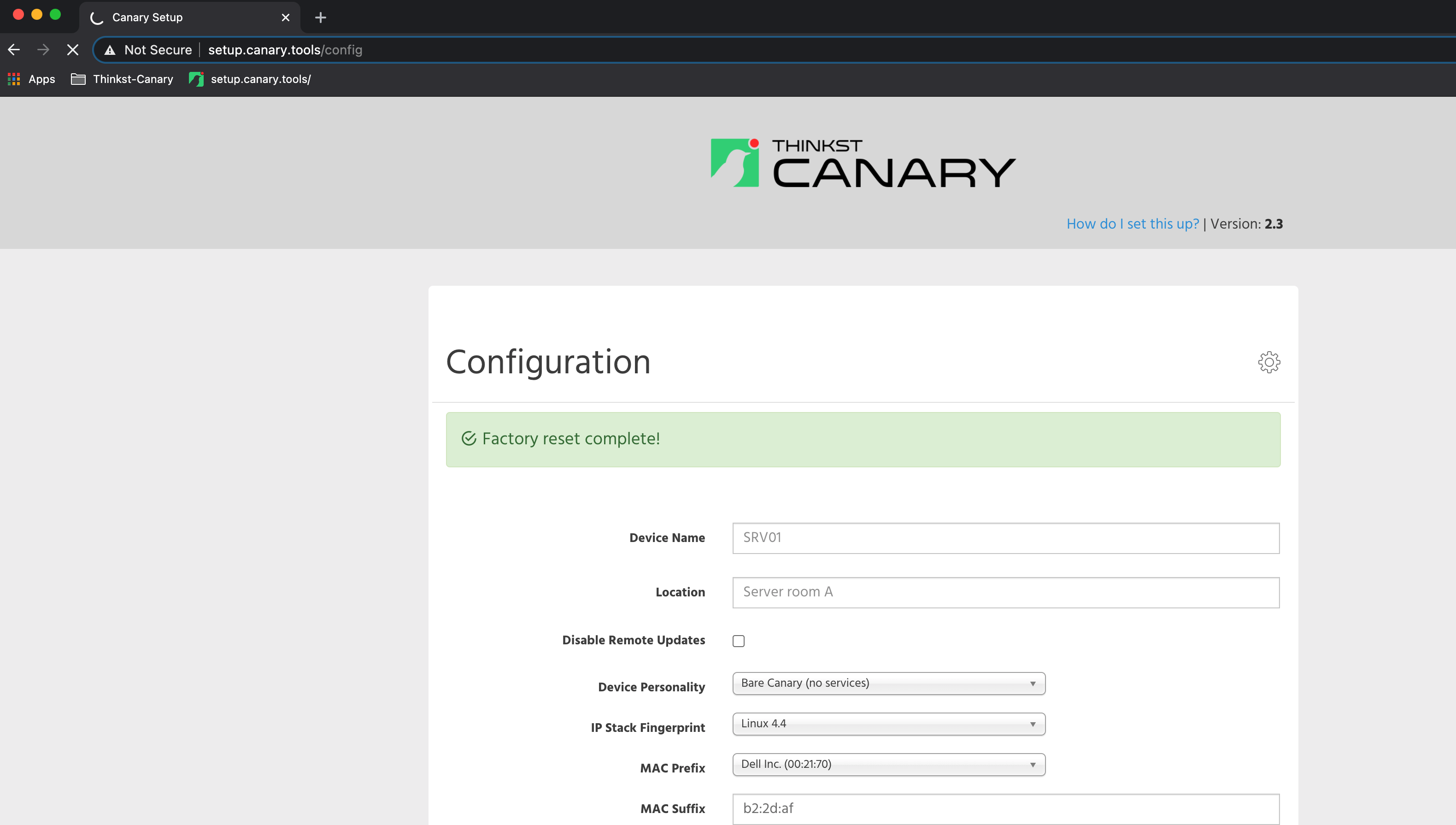The height and width of the screenshot is (825, 1456).
Task: Click the IP Stack Fingerprint label
Action: [x=648, y=728]
